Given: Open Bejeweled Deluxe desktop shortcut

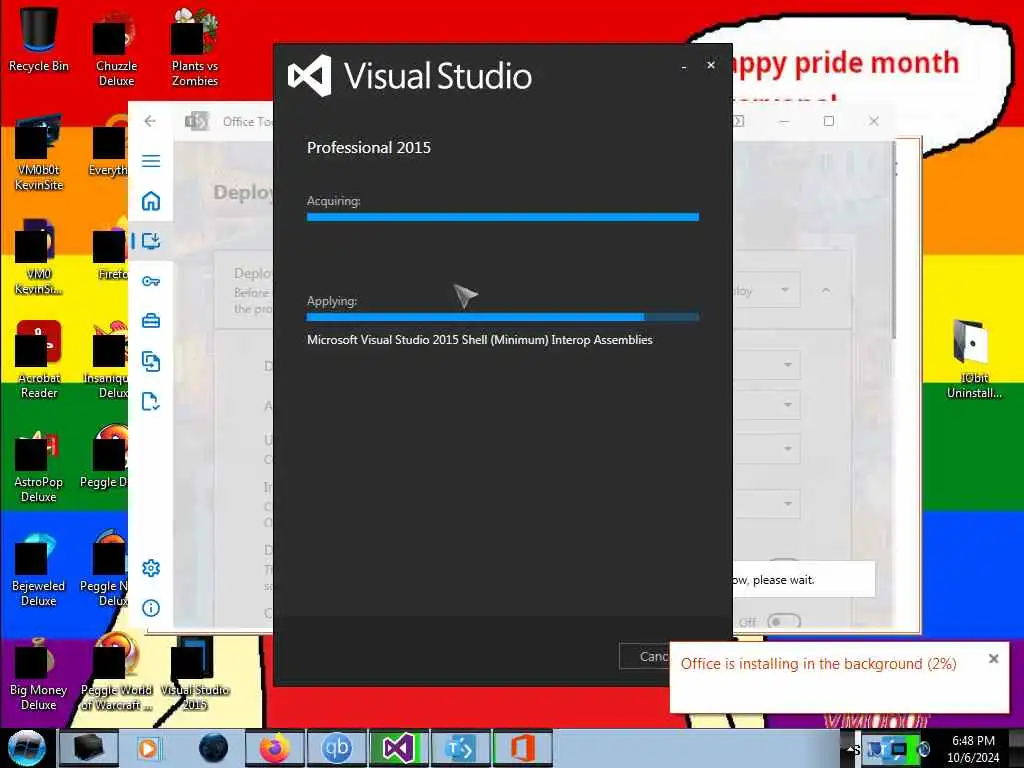Looking at the screenshot, I should pos(39,568).
